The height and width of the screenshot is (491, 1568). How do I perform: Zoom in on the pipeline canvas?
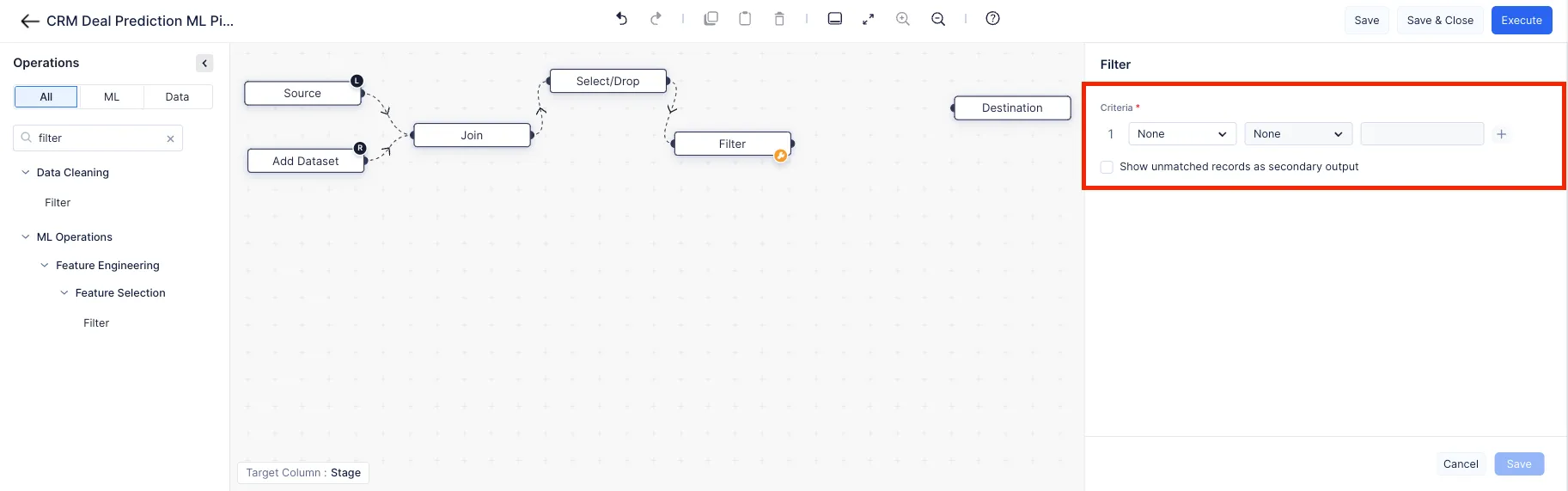[903, 19]
